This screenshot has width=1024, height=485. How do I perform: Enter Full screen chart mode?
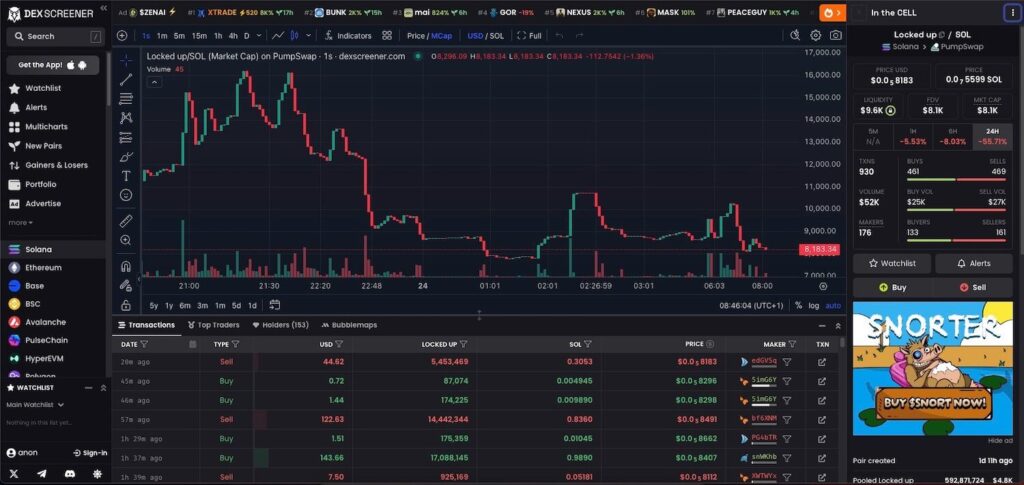529,36
